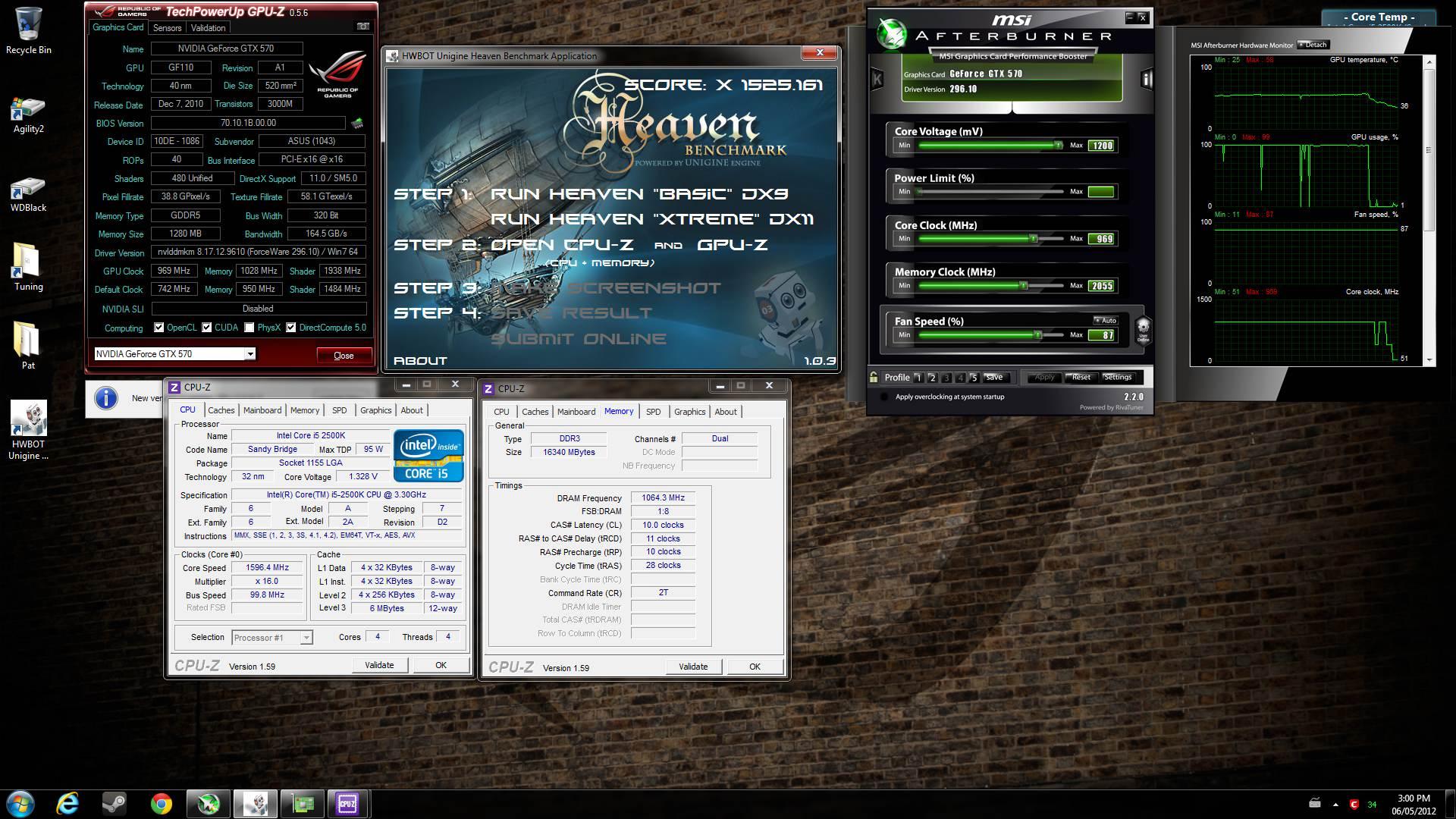Open Afterburner Settings

pyautogui.click(x=1117, y=377)
